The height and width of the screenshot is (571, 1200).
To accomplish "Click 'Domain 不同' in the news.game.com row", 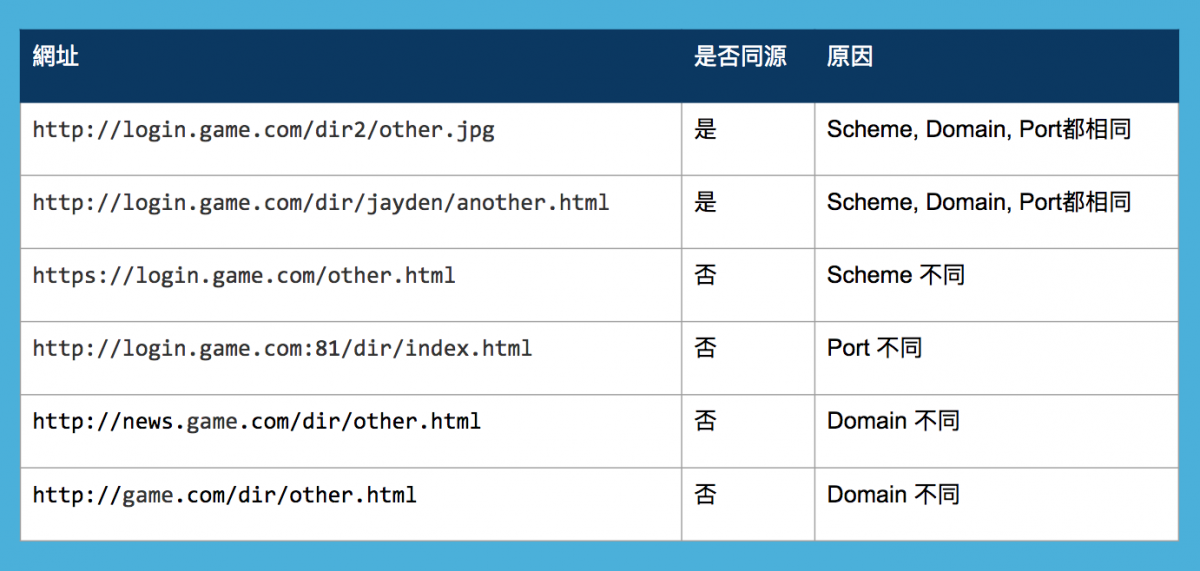I will point(893,422).
